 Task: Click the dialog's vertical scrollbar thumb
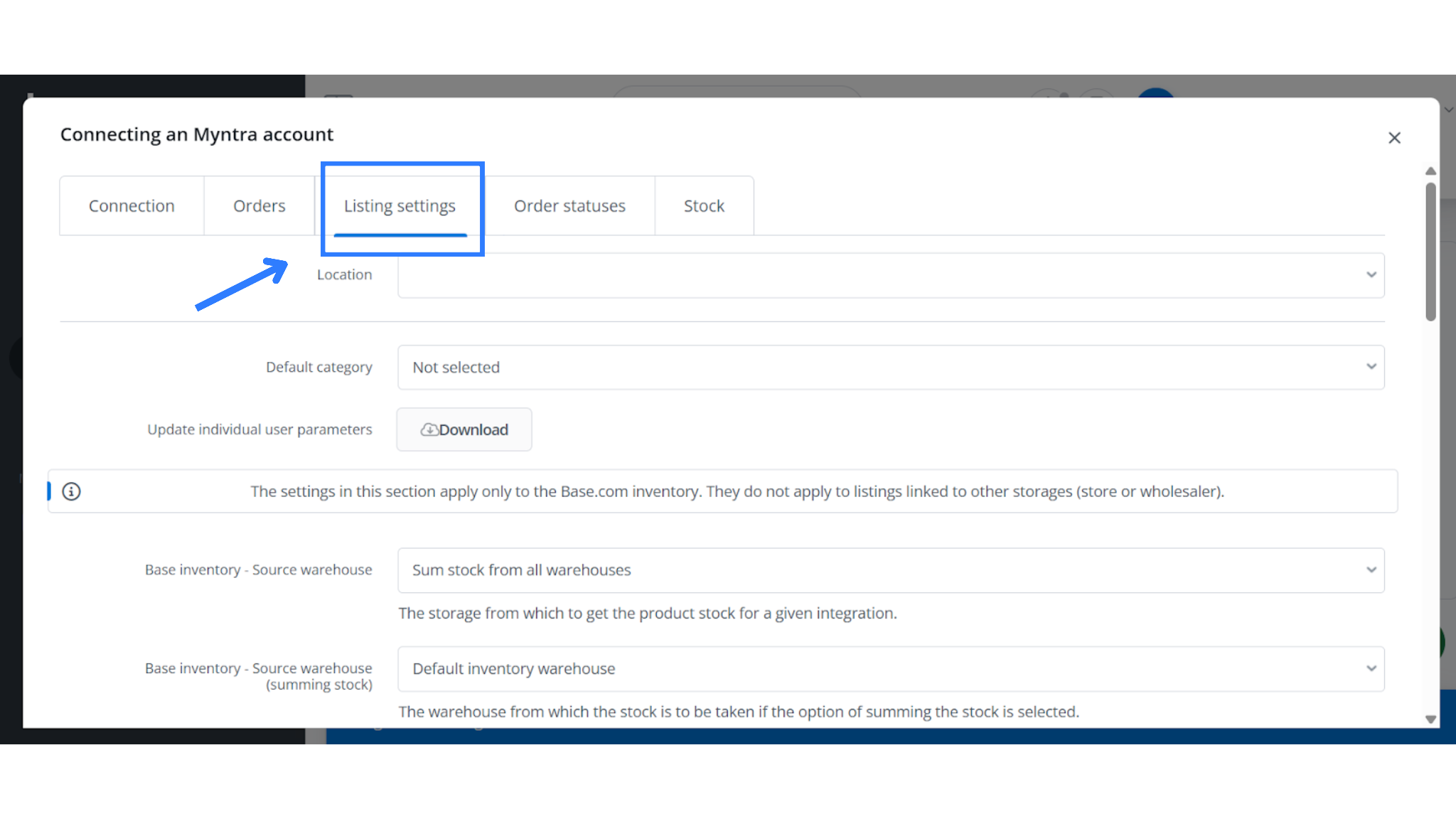(1430, 252)
